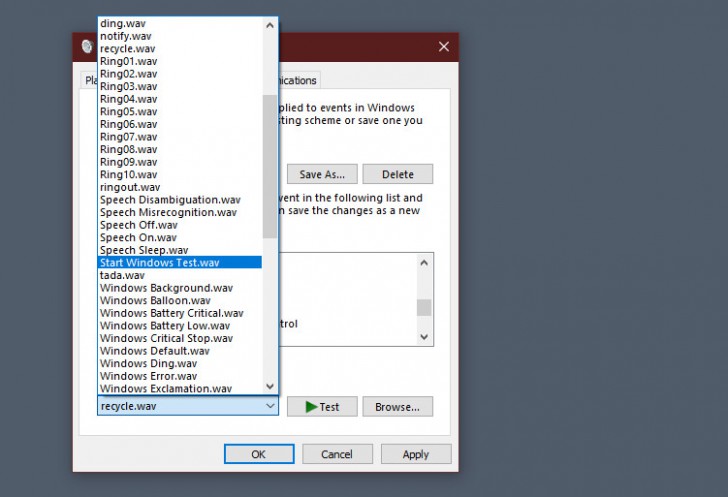
Task: Select Ring01.wav sound file
Action: tap(180, 61)
